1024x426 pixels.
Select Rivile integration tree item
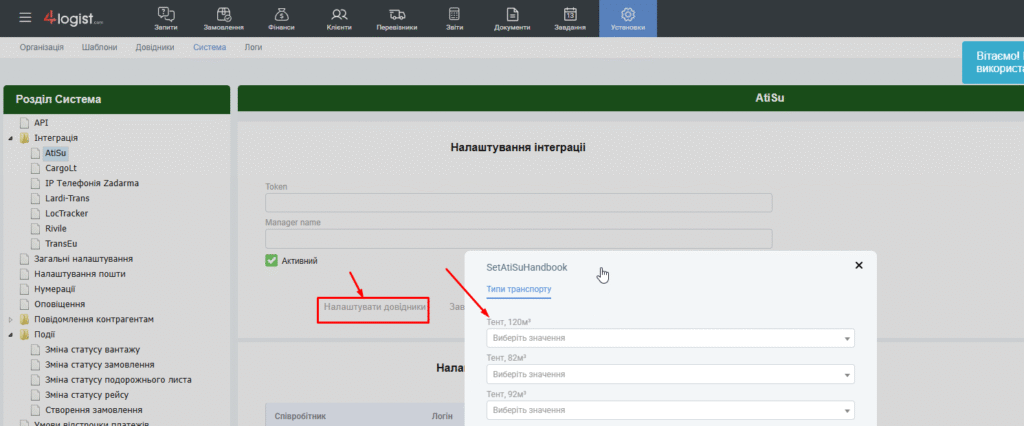coord(56,228)
